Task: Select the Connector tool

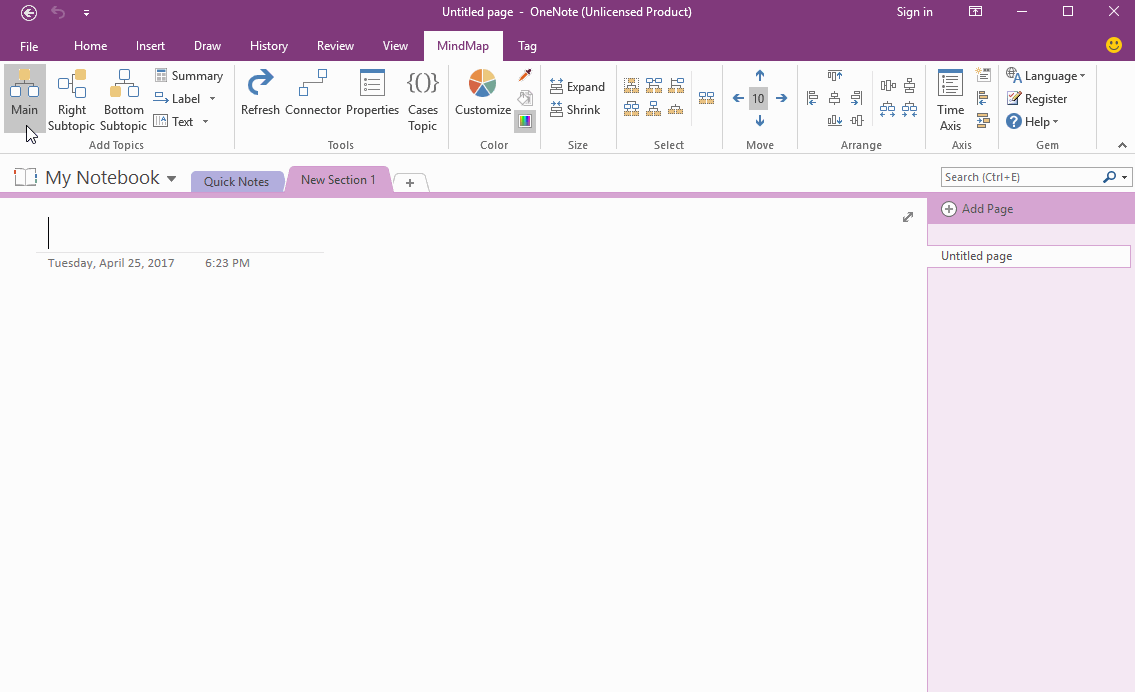Action: 313,93
